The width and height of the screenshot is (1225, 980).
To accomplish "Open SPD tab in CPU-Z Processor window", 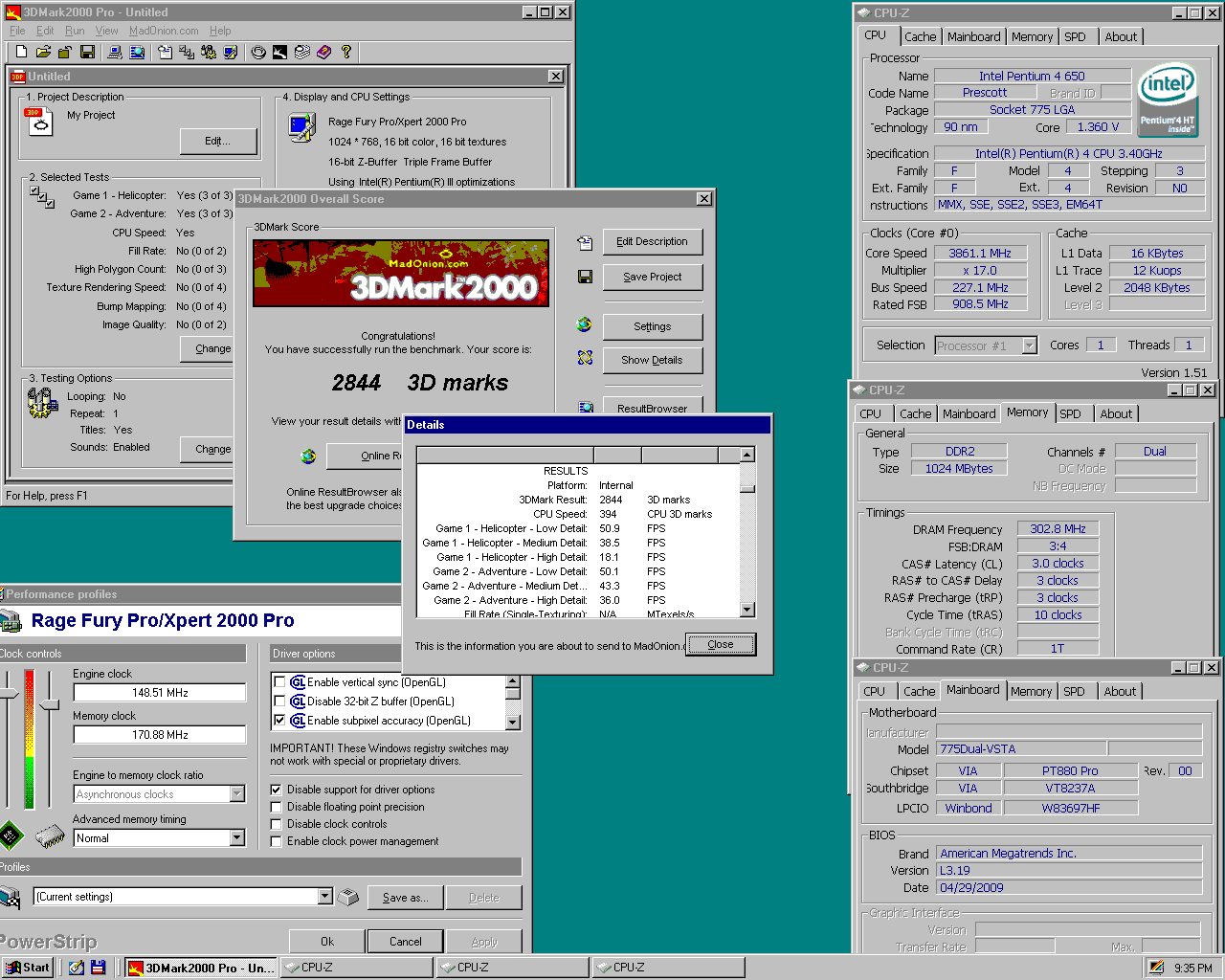I will [x=1076, y=36].
